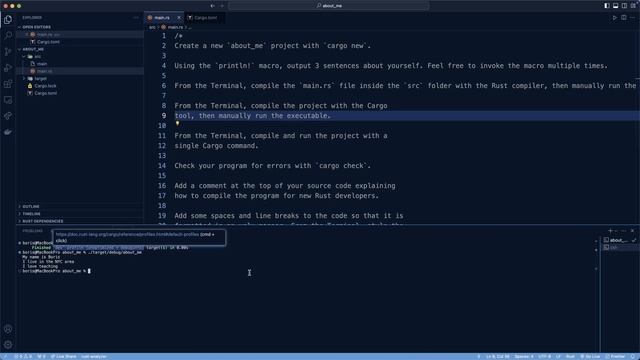Open the Remote Explorer activity icon
The height and width of the screenshot is (360, 640).
8,100
